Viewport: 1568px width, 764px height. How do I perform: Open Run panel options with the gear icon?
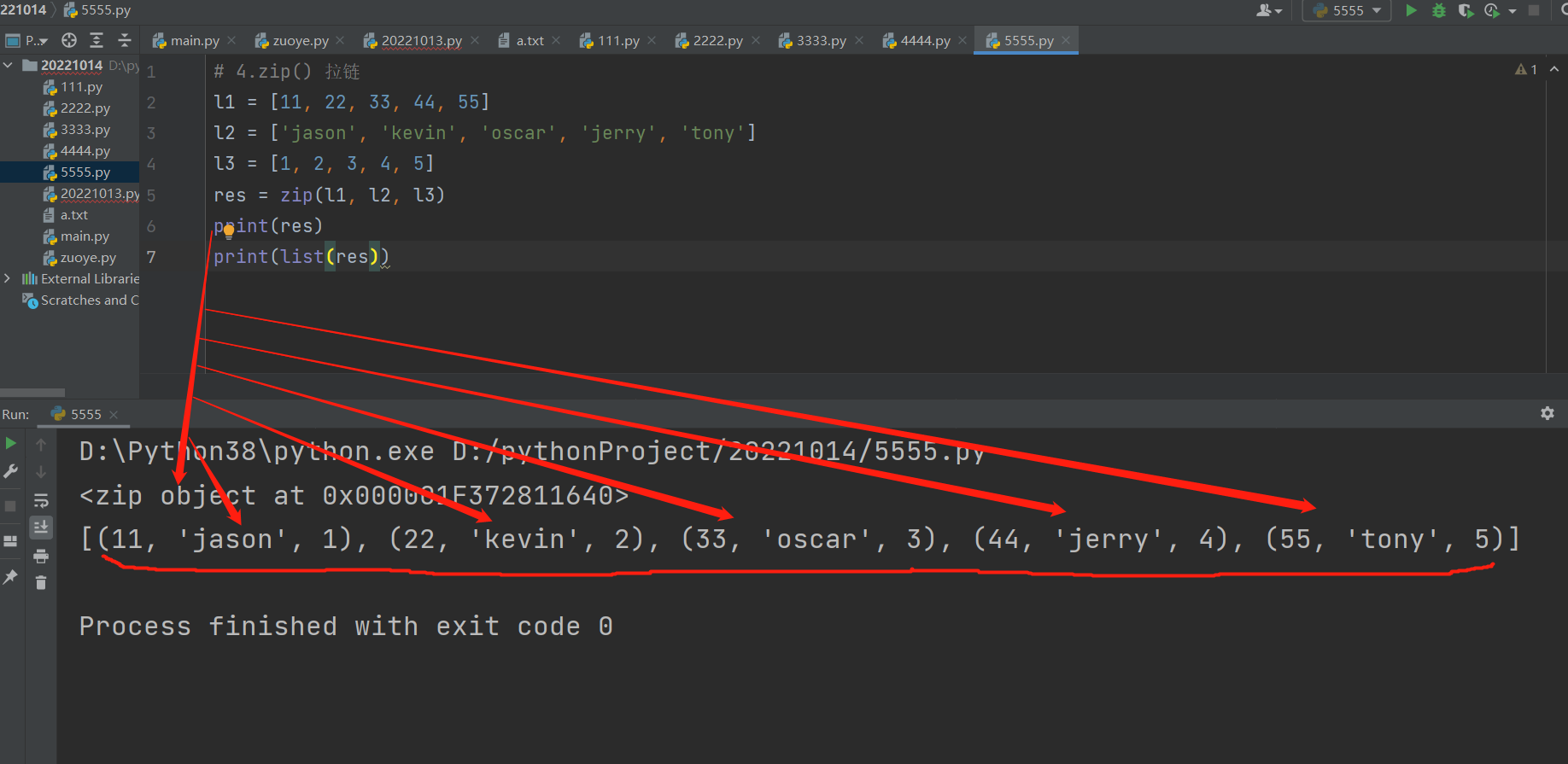click(x=1548, y=413)
